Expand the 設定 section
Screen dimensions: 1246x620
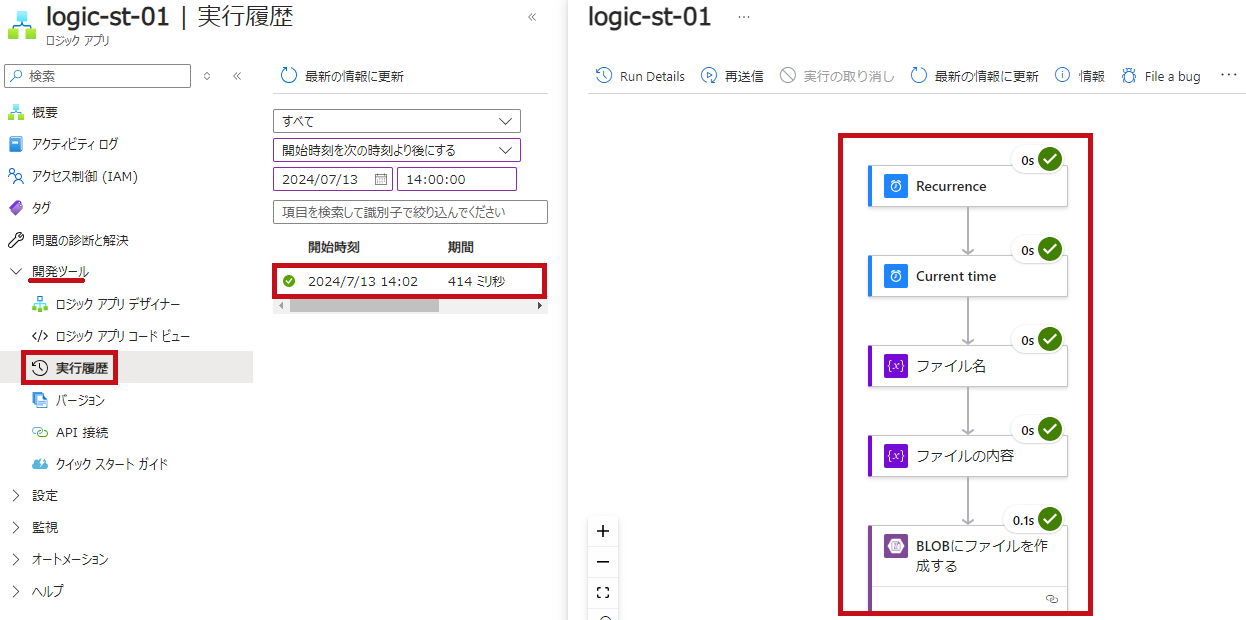tap(15, 495)
